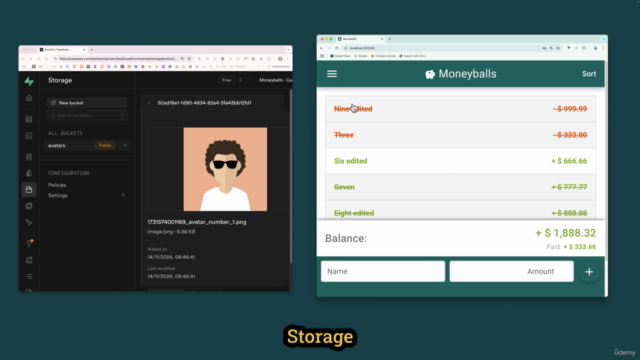Viewport: 640px width, 360px height.
Task: Select the 'Nine edited' entry row
Action: [460, 109]
